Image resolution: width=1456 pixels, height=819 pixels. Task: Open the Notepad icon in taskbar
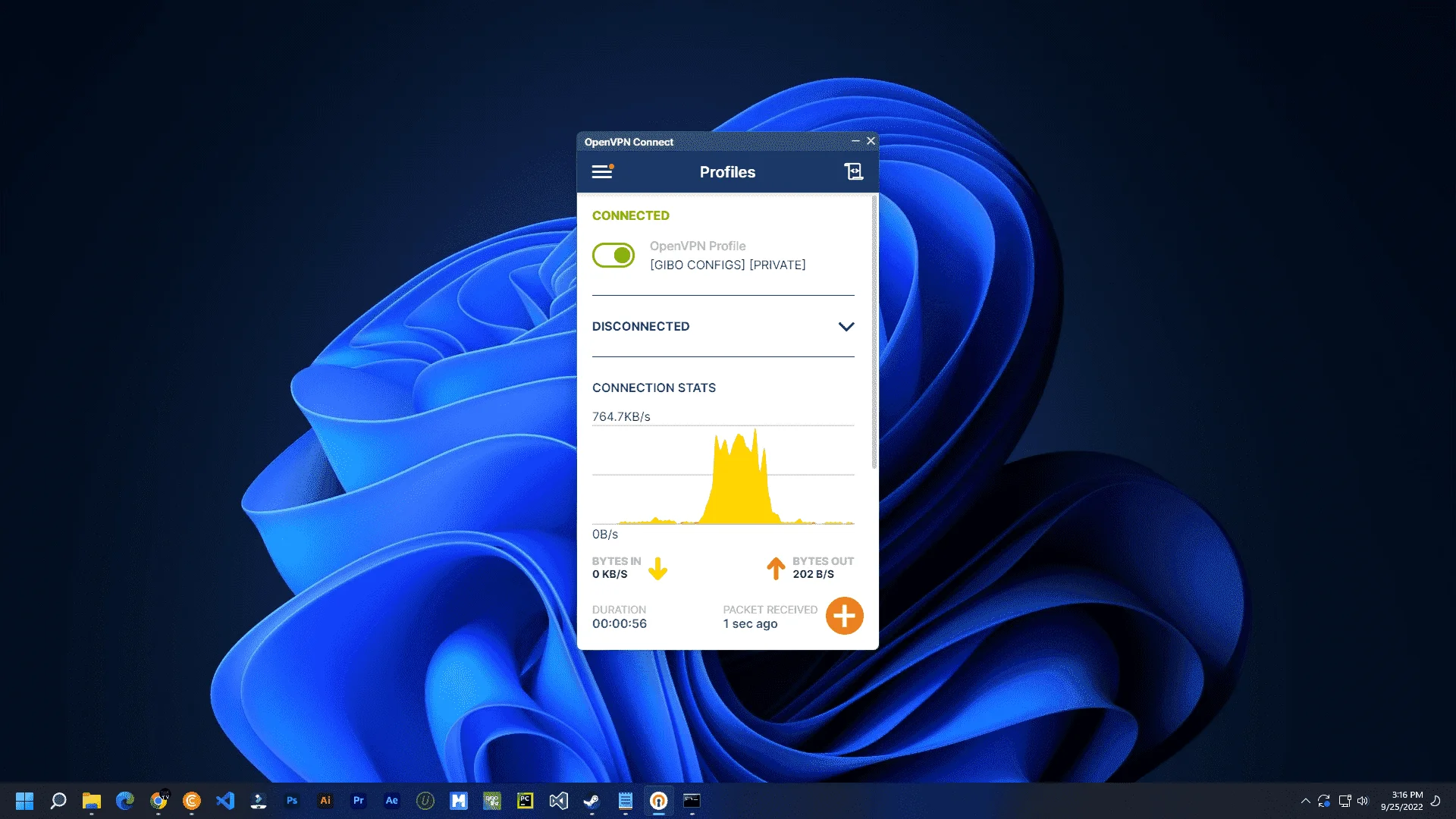[x=626, y=801]
